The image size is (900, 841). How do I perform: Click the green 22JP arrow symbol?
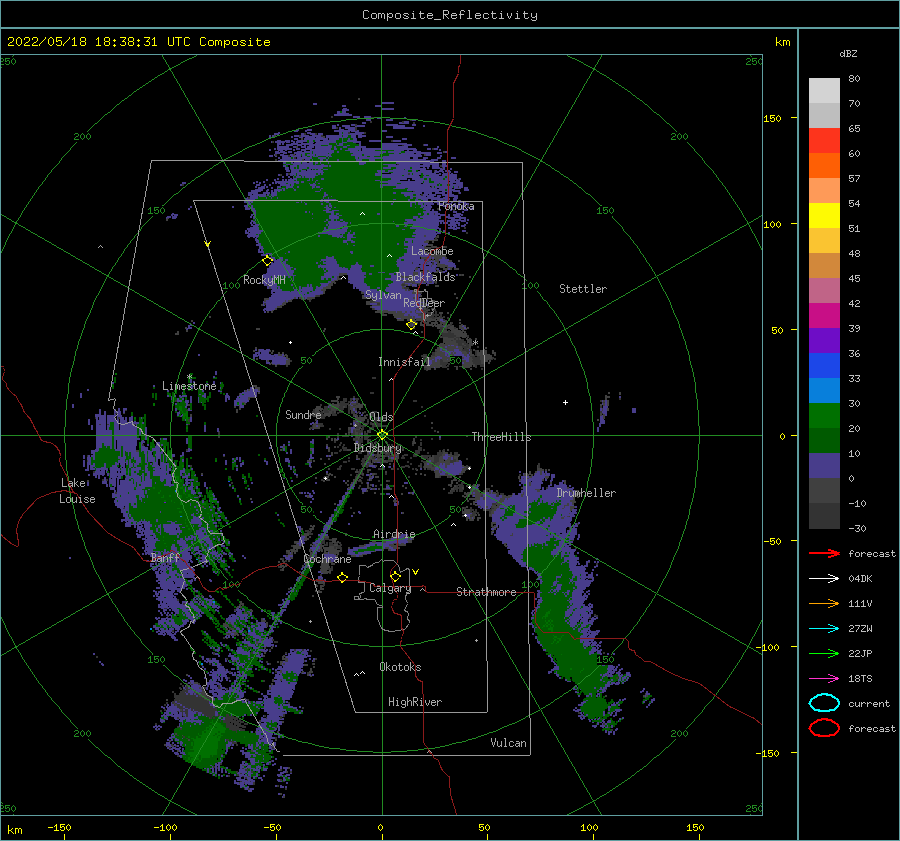[x=824, y=653]
